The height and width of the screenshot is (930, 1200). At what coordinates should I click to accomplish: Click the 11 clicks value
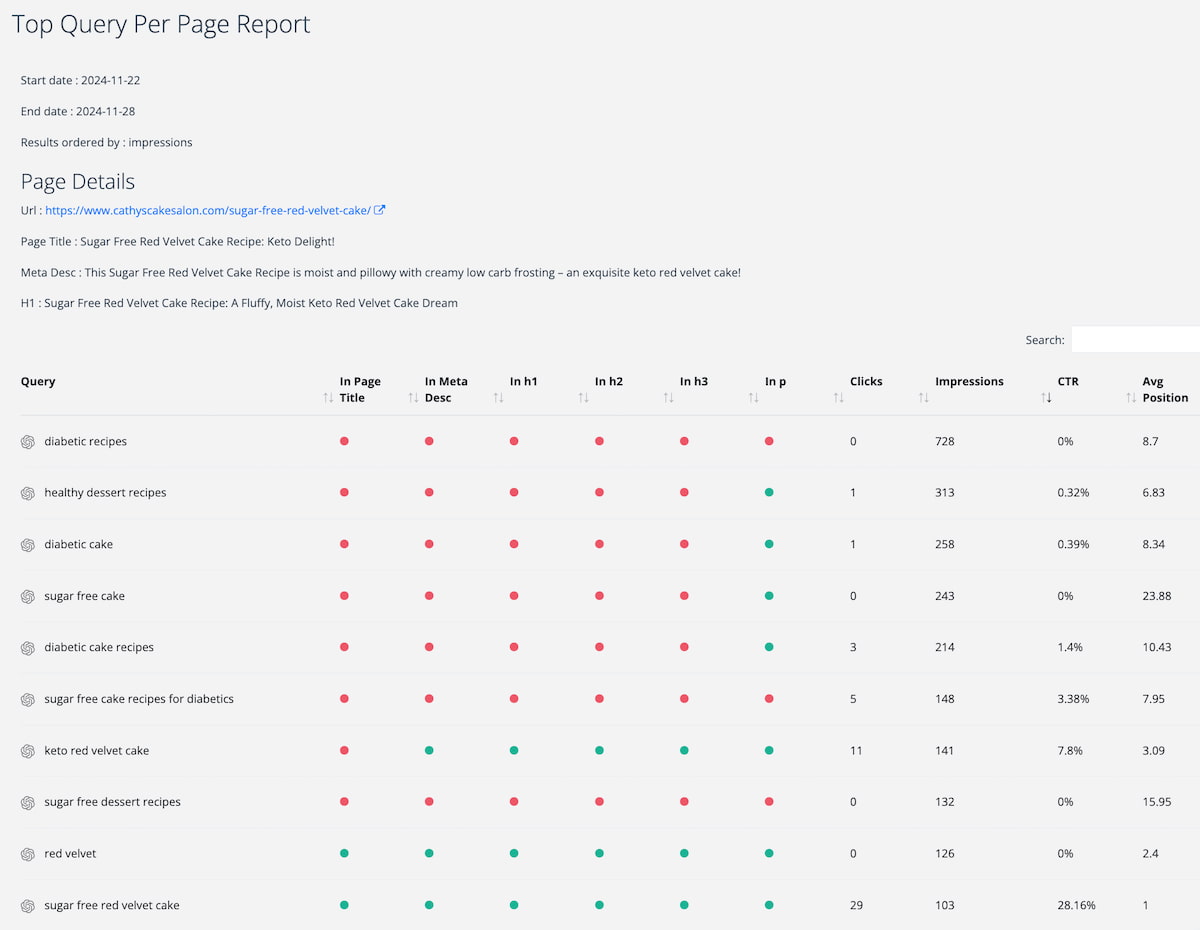click(x=856, y=751)
